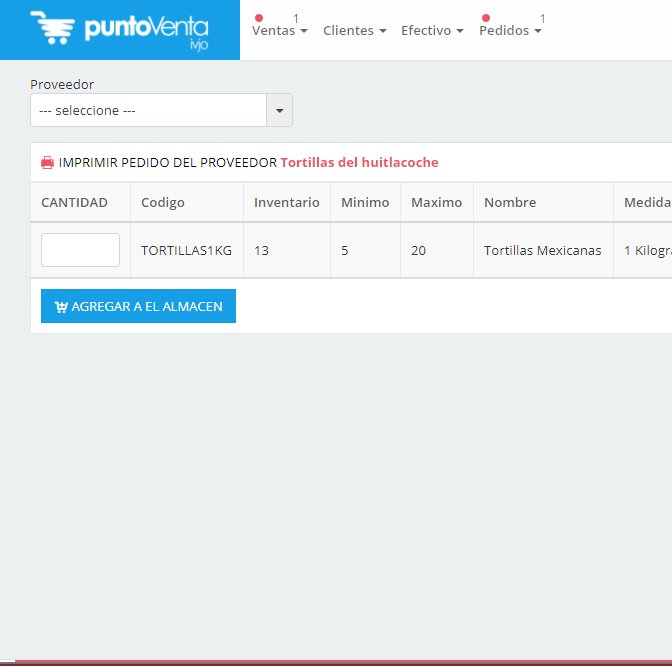Open the Pedidos menu
Screen dimensions: 672x672
(x=510, y=30)
